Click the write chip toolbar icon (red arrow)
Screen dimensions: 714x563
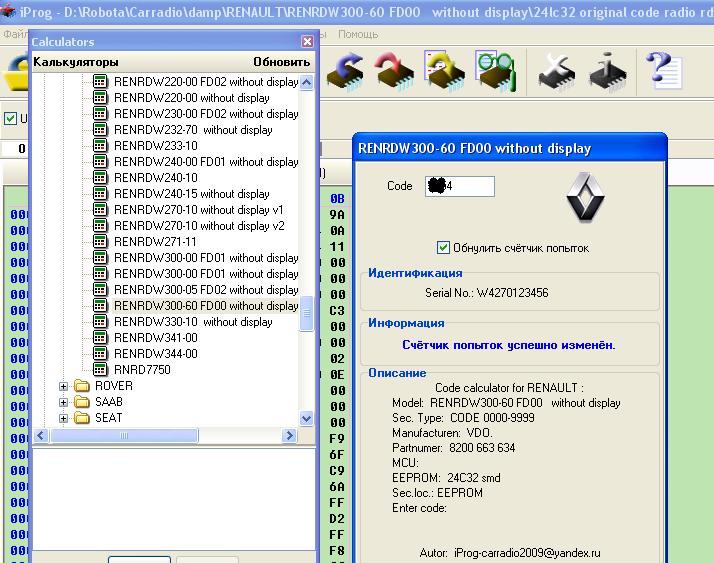pos(394,72)
